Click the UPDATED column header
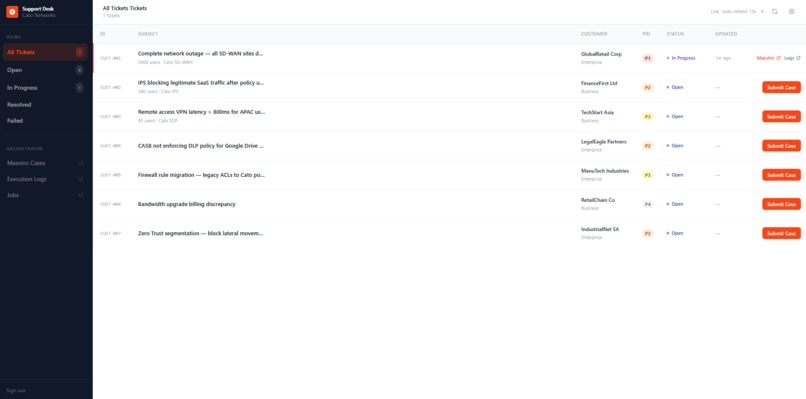 726,34
